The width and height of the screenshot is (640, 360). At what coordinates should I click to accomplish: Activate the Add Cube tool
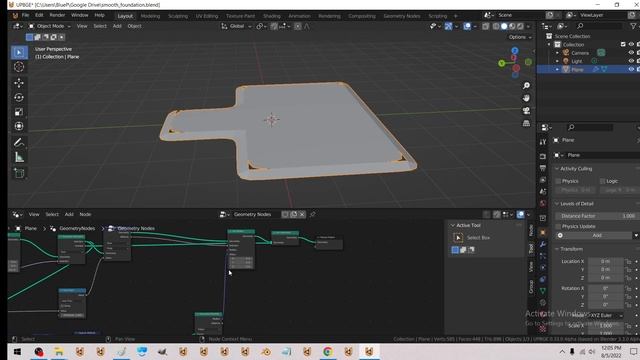pos(19,173)
